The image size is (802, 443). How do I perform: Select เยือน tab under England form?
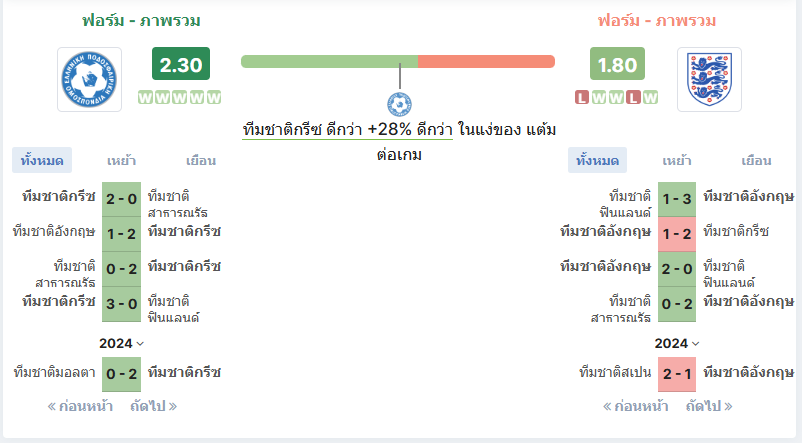click(x=756, y=161)
